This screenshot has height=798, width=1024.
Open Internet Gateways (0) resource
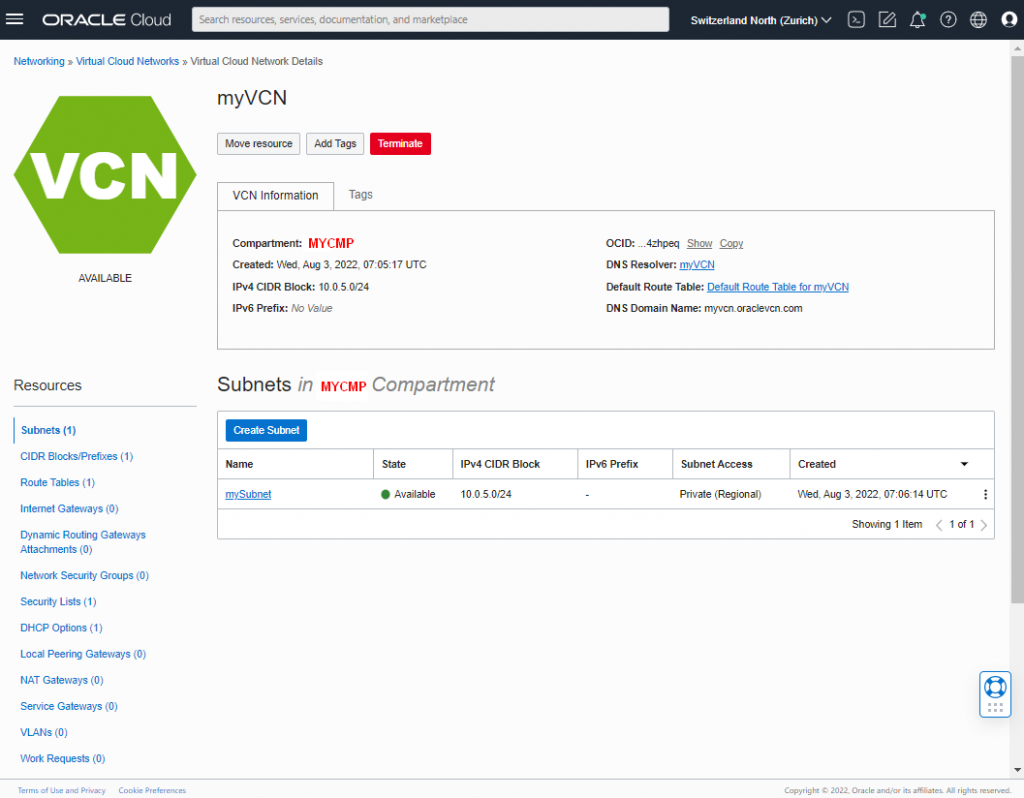point(69,509)
